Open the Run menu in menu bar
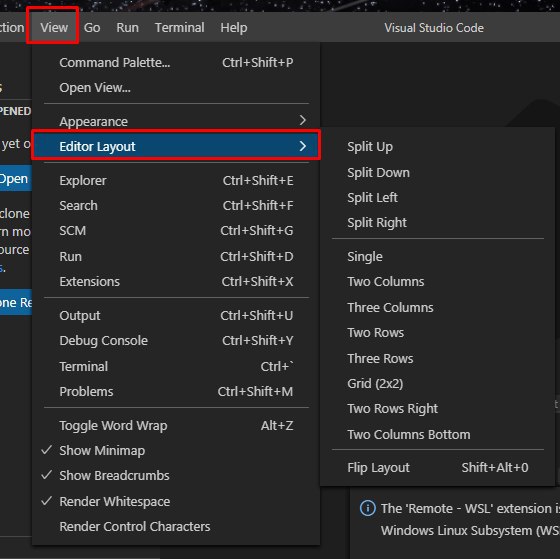 [127, 28]
